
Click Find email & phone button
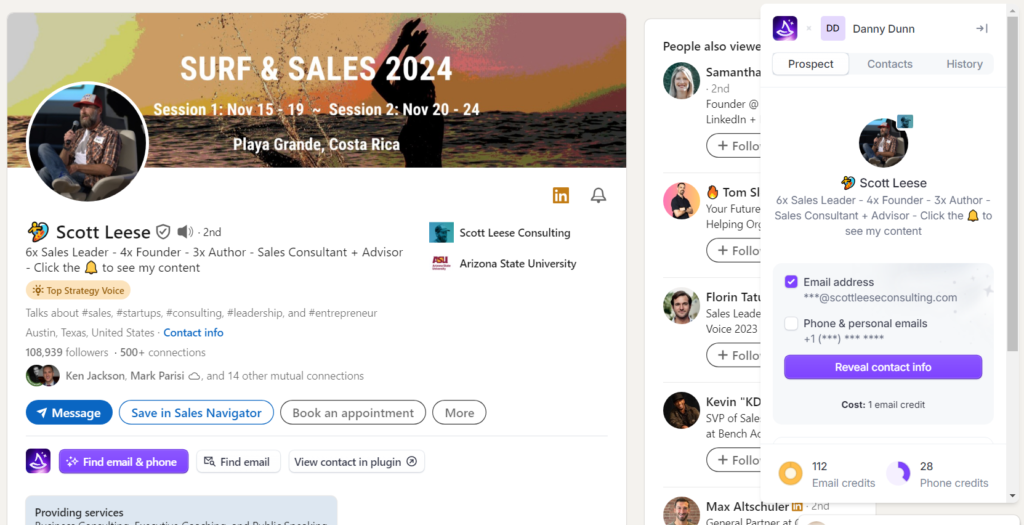click(123, 462)
